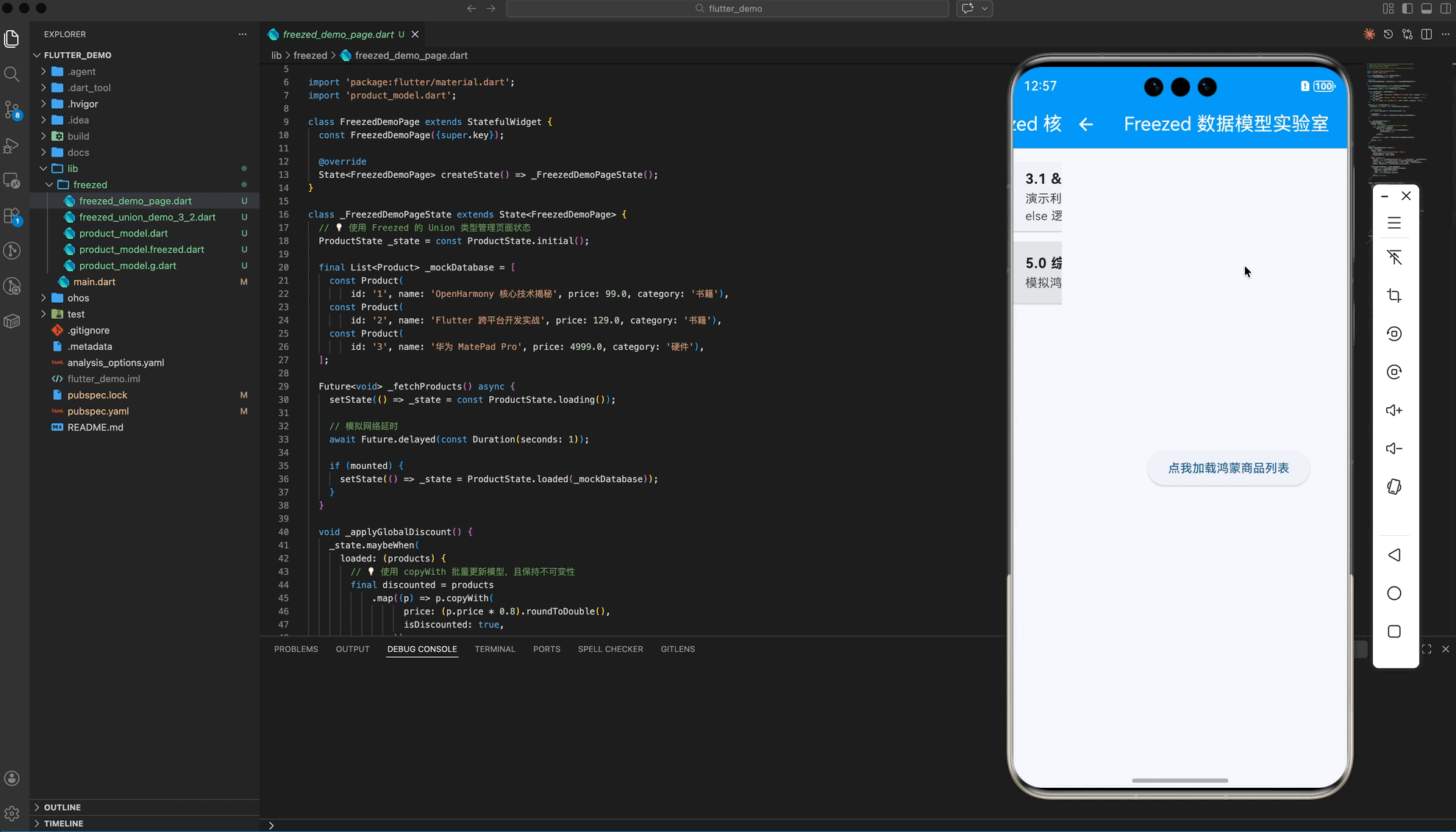The width and height of the screenshot is (1456, 832).
Task: Open the Run and Debug view
Action: 12,146
